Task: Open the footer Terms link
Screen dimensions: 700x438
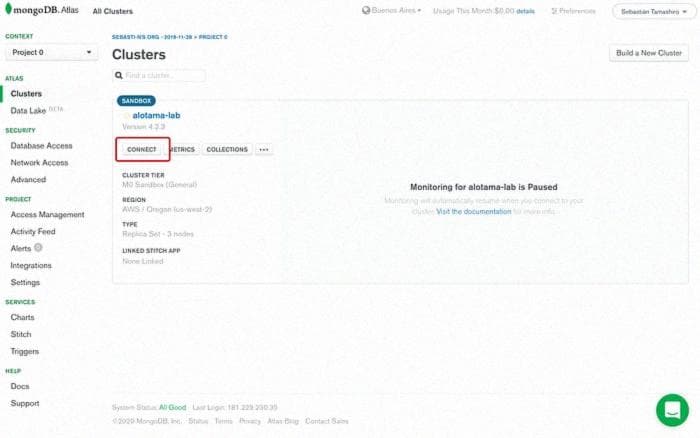Action: point(223,421)
